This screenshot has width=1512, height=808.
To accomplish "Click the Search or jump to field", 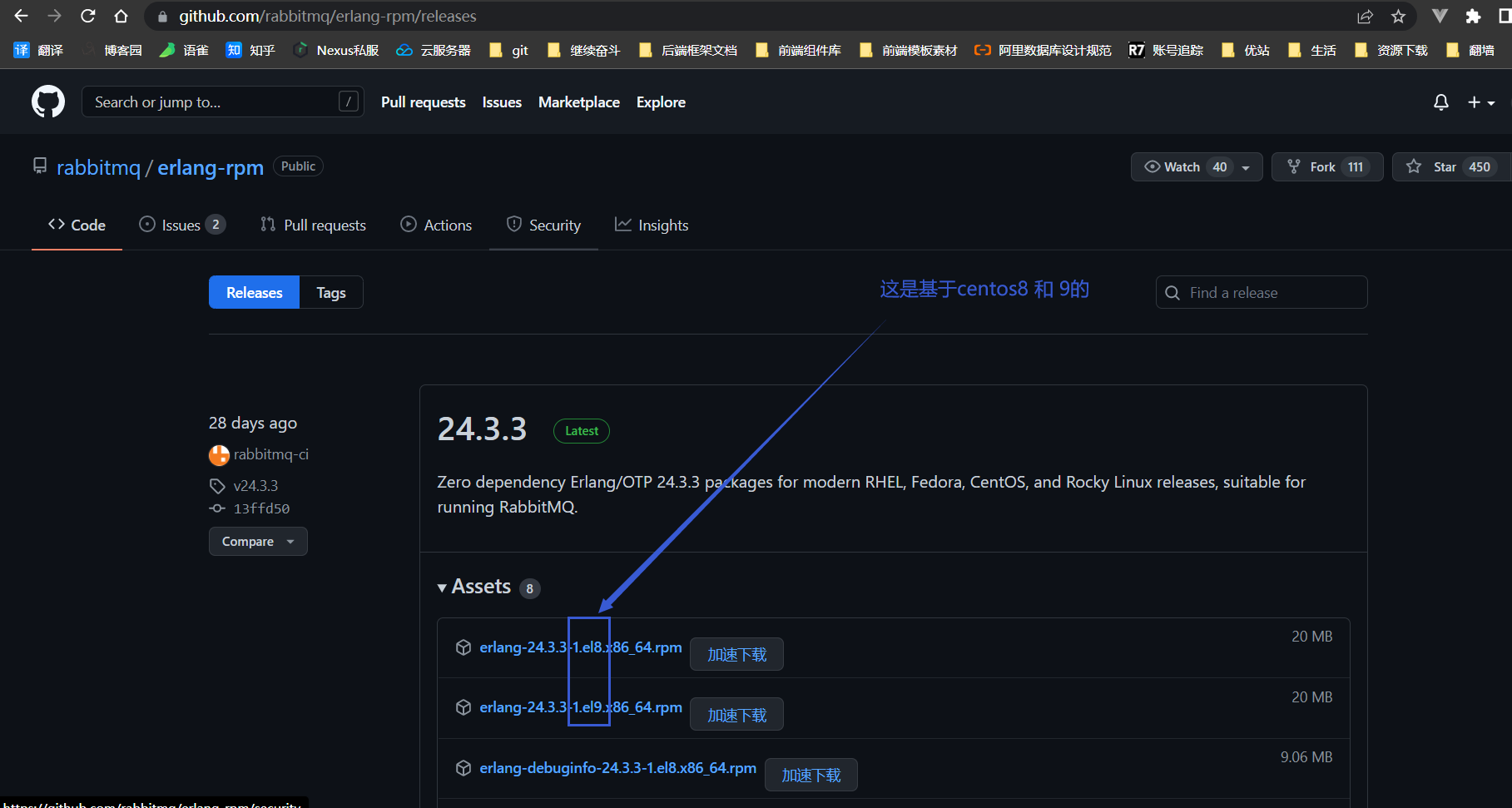I will pos(223,102).
